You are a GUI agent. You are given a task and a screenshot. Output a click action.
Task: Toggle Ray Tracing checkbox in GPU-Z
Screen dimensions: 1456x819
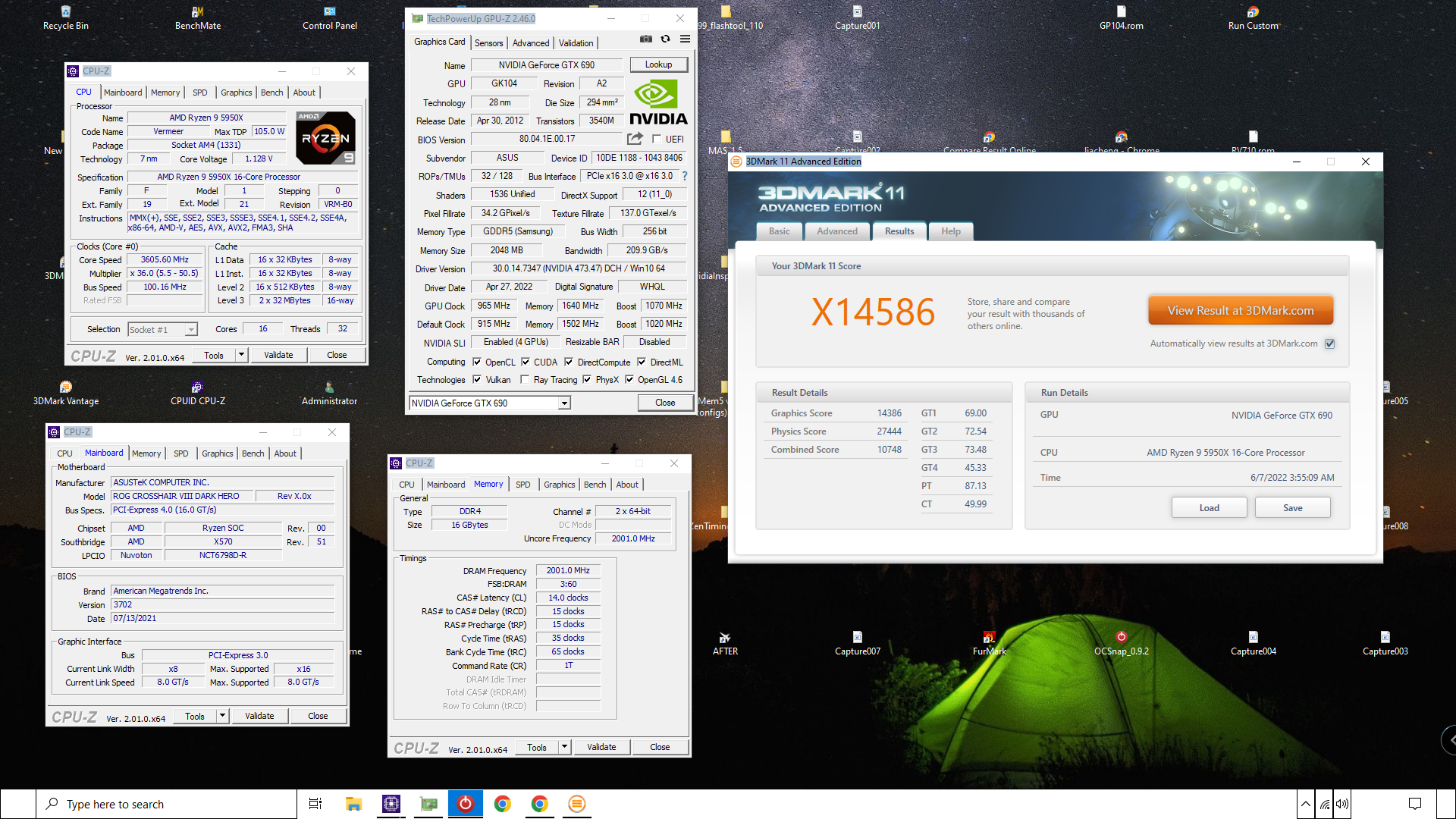click(525, 380)
